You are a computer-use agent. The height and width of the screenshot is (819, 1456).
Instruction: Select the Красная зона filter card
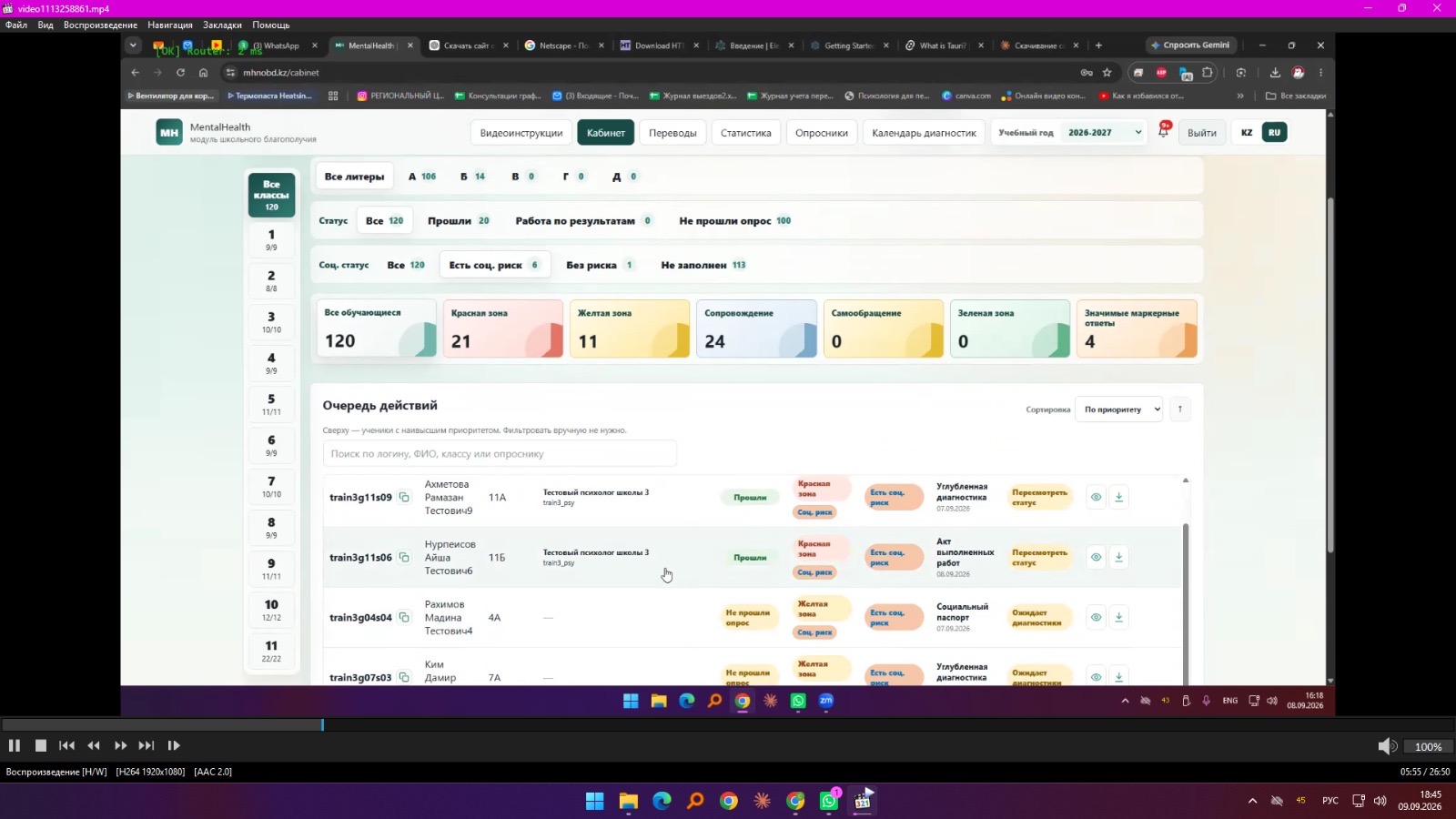pos(503,329)
